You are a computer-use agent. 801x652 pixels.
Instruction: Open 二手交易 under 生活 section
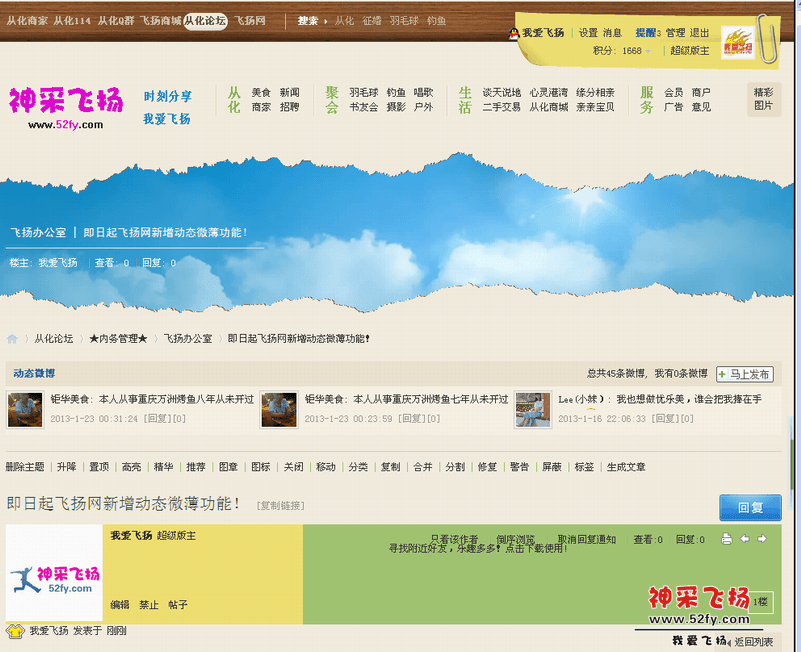pos(502,107)
